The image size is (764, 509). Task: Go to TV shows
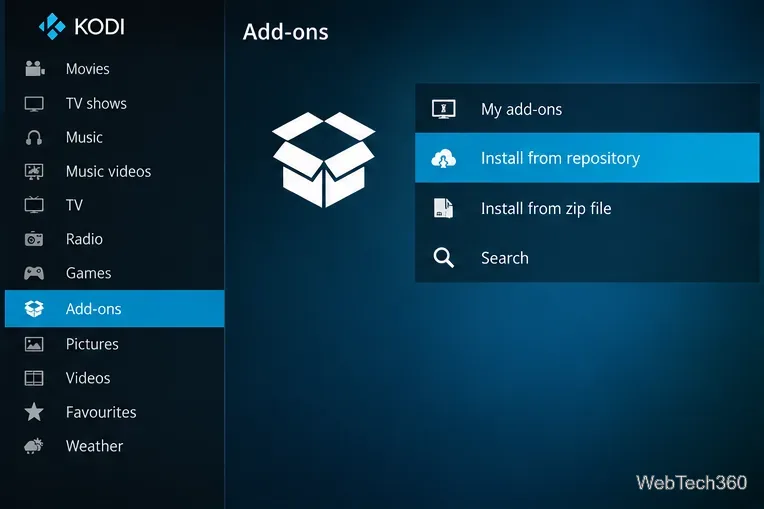[x=115, y=104]
